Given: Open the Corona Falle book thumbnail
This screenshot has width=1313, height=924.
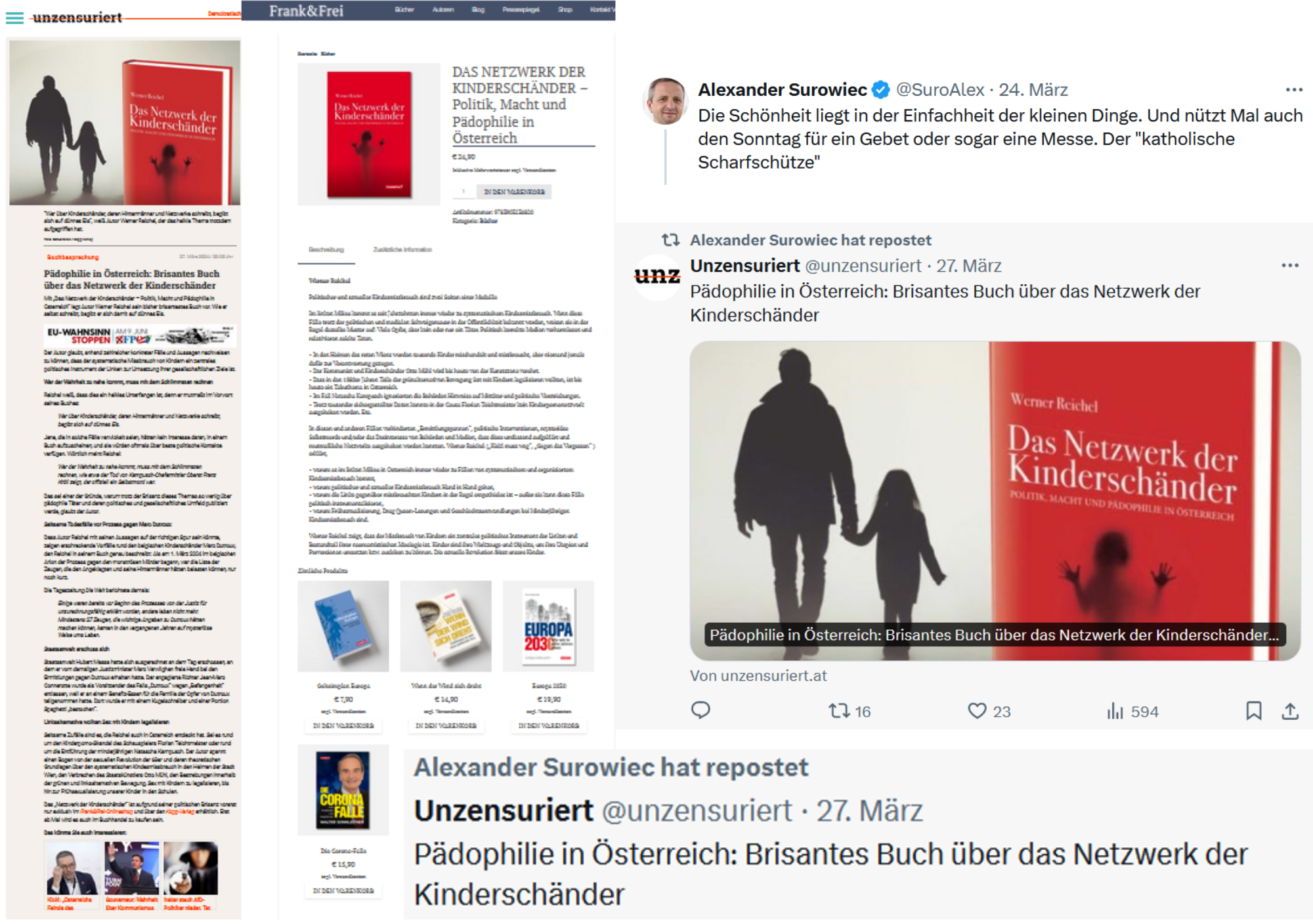Looking at the screenshot, I should point(343,790).
